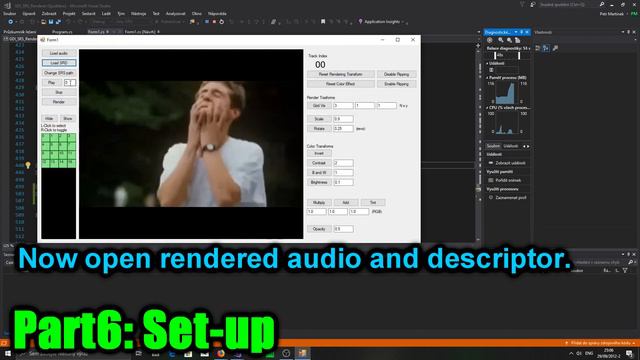This screenshot has width=640, height=360.
Task: Click the Tint color button
Action: pos(373,202)
